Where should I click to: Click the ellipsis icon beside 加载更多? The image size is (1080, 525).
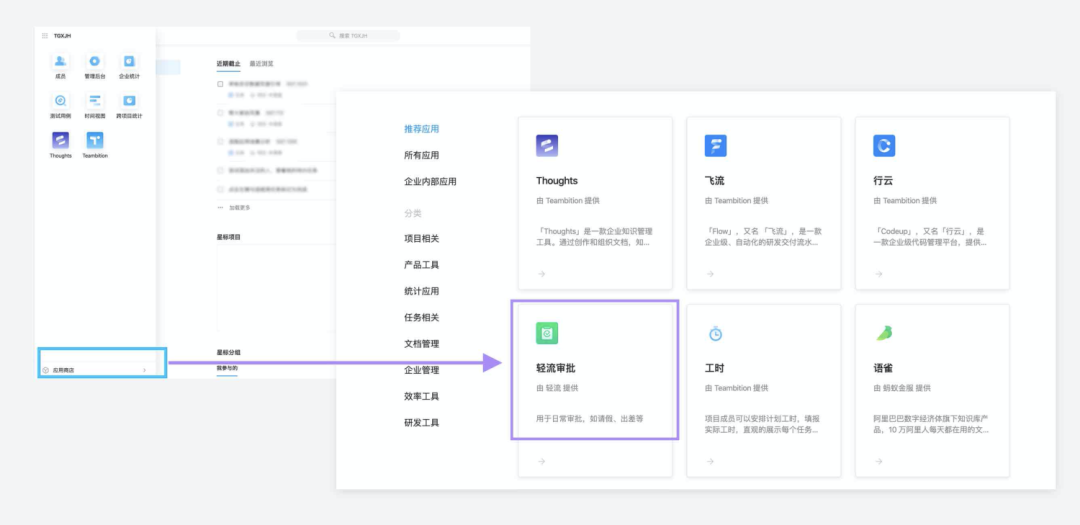(220, 207)
